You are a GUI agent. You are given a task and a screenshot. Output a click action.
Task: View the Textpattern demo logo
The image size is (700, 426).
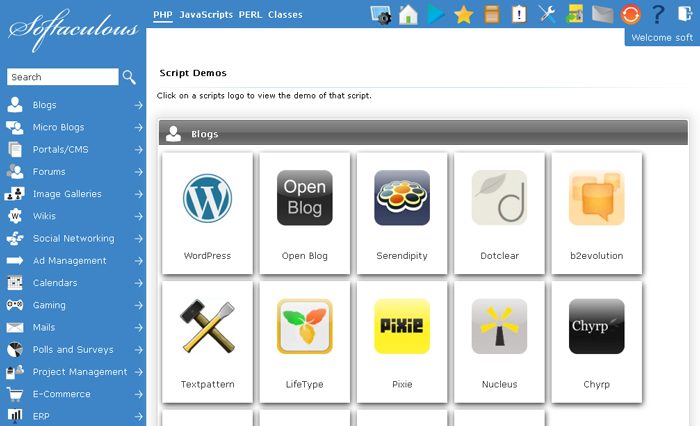coord(207,326)
